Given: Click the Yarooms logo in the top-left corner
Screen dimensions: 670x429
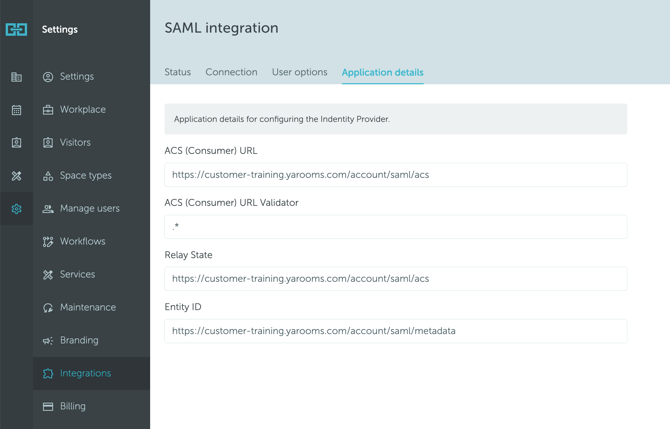Looking at the screenshot, I should 16,29.
